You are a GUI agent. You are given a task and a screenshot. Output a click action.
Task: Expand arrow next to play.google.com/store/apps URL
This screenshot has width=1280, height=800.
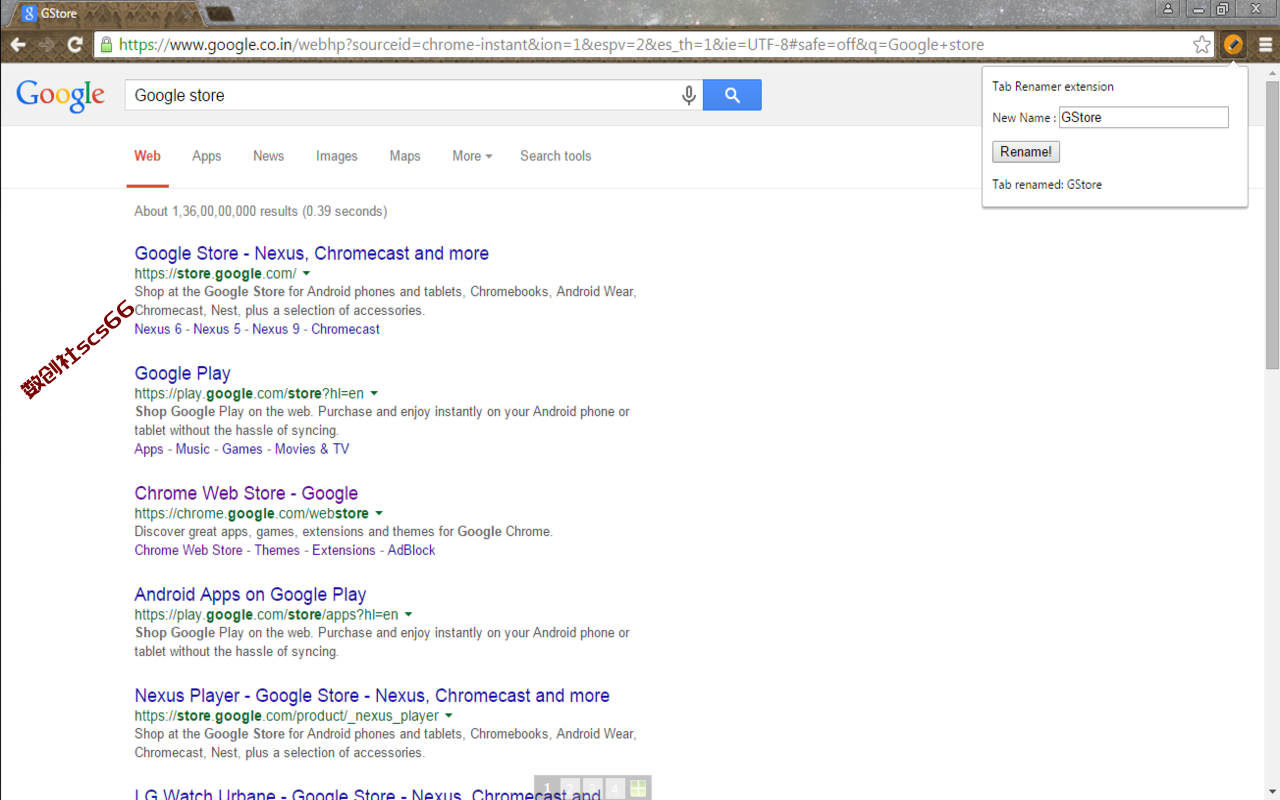[x=408, y=615]
